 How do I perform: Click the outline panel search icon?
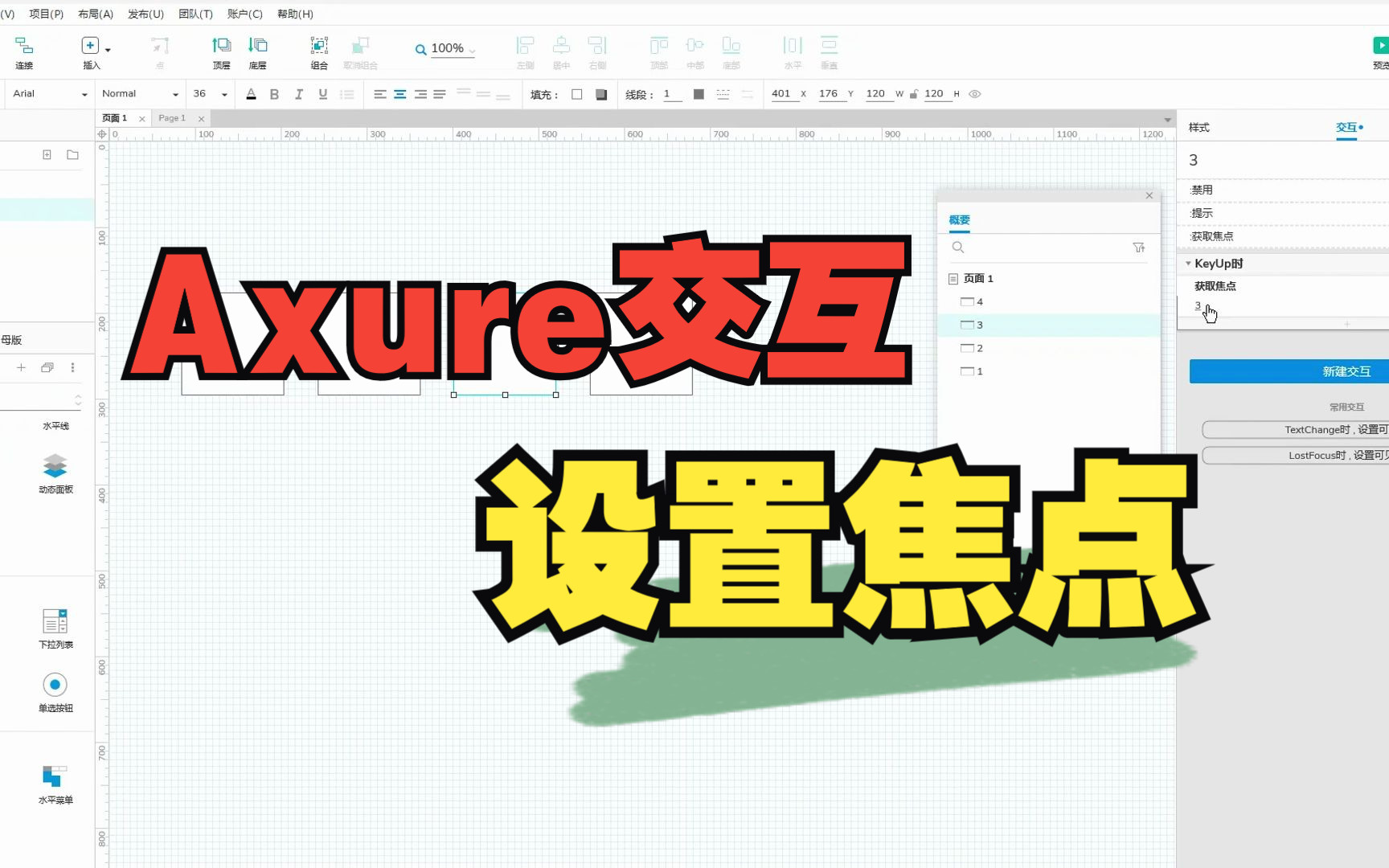[x=958, y=248]
